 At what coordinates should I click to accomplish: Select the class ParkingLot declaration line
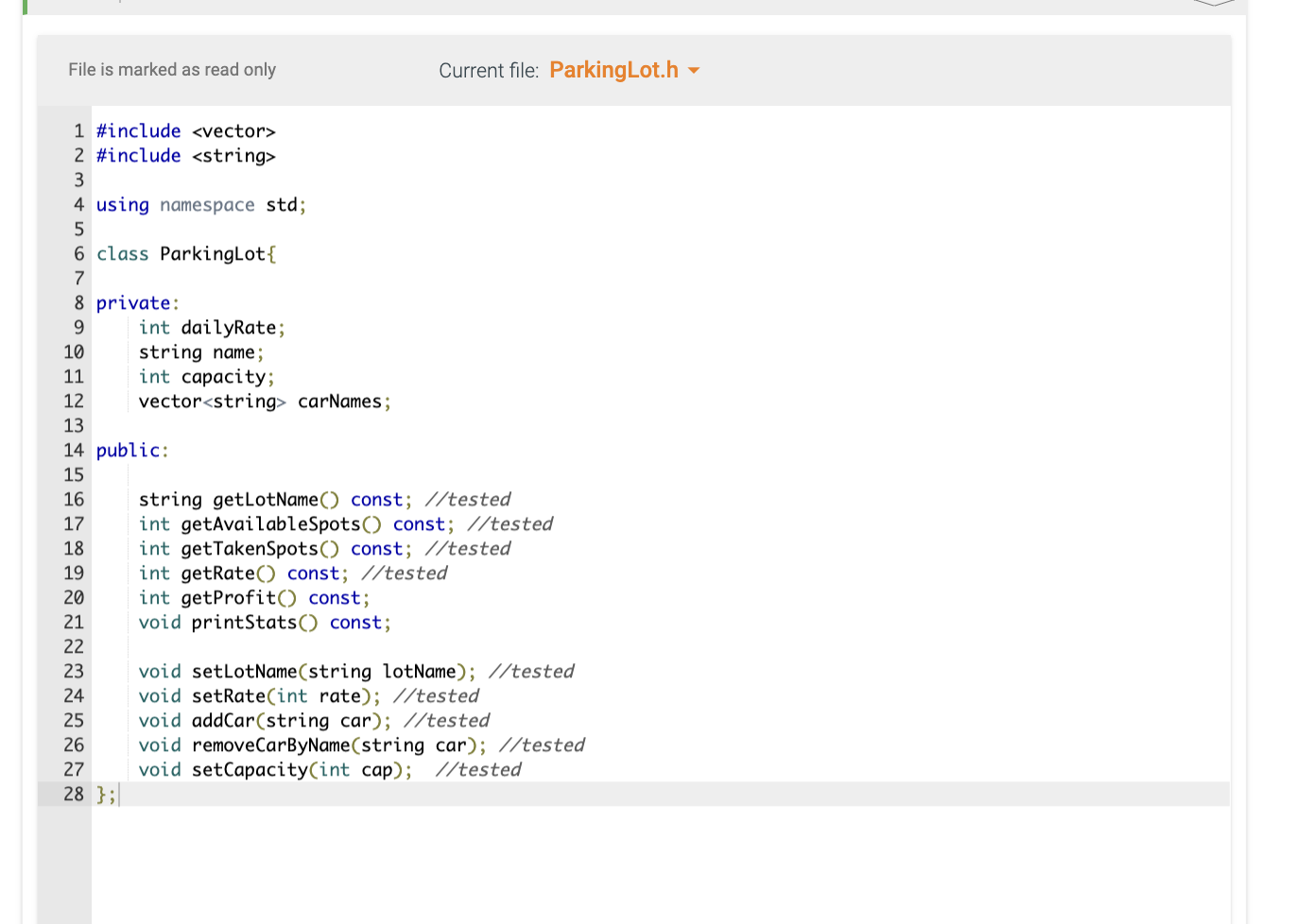pyautogui.click(x=186, y=253)
